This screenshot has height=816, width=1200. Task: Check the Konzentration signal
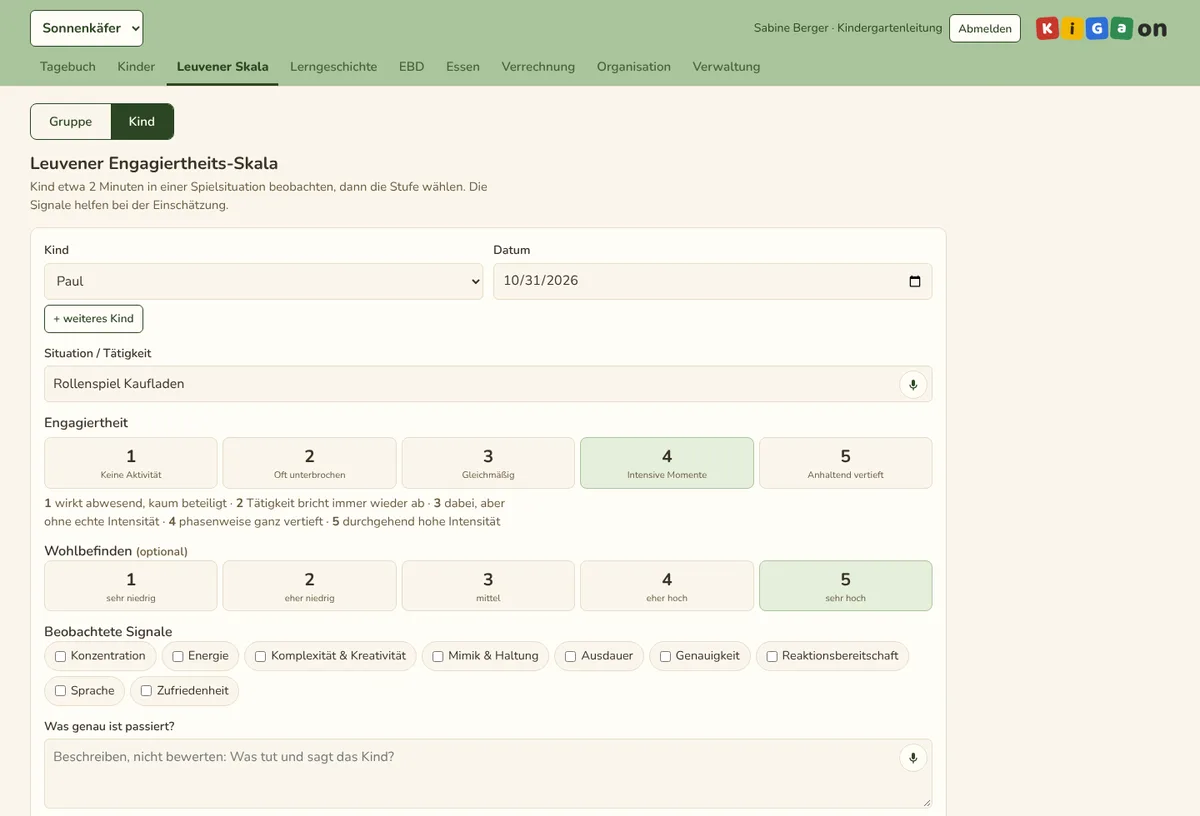61,656
